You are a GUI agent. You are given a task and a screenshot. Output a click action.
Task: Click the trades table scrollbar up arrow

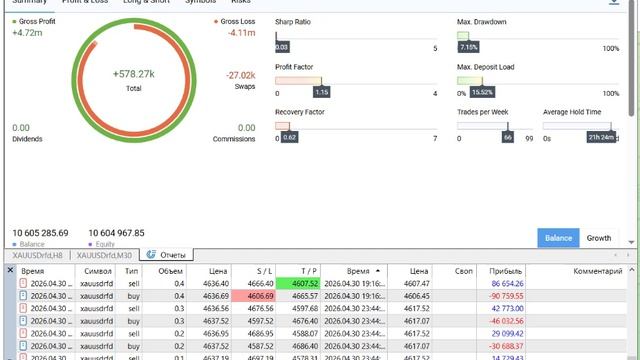pos(632,270)
